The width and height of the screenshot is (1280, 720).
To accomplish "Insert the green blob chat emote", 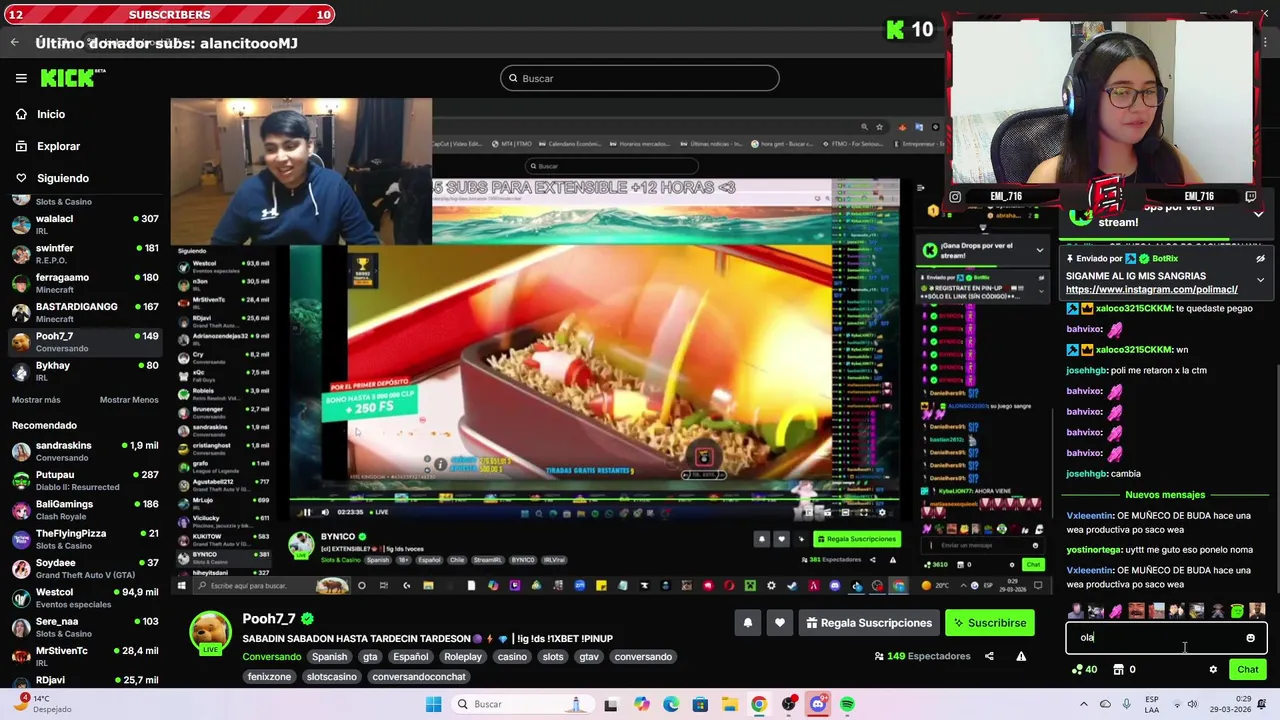I will click(1237, 610).
